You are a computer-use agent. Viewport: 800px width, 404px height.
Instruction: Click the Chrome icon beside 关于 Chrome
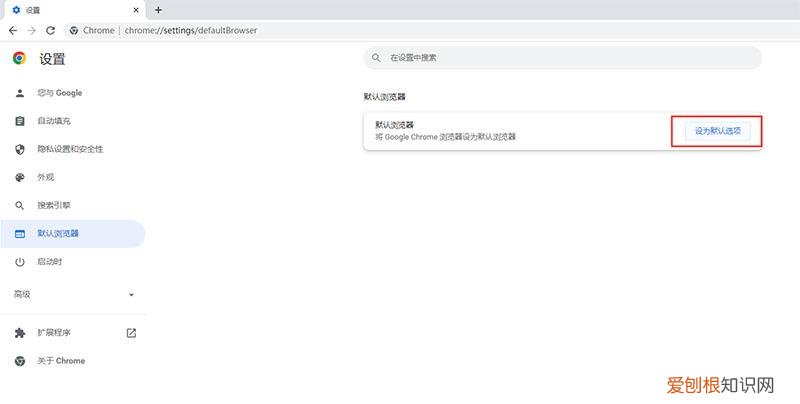[x=20, y=361]
